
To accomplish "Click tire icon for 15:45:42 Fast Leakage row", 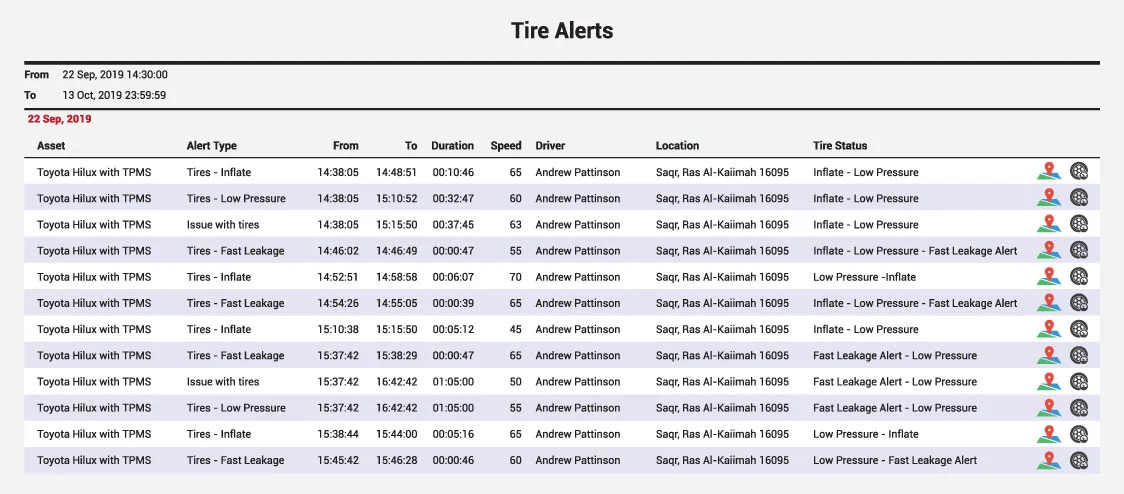I will (x=1079, y=460).
